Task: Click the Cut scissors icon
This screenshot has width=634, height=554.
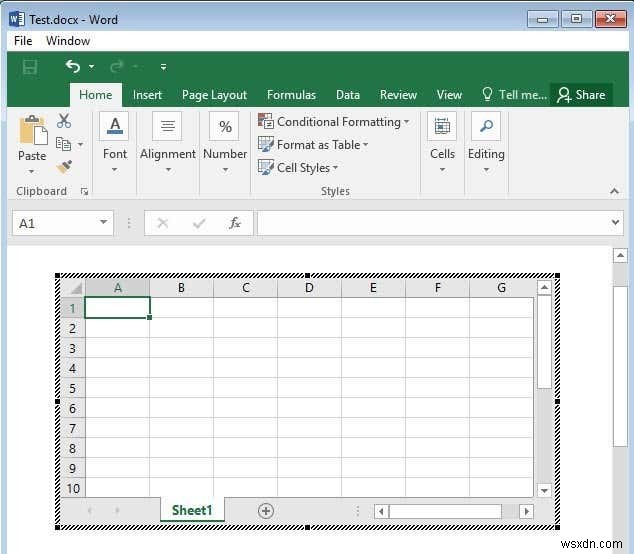Action: tap(64, 121)
